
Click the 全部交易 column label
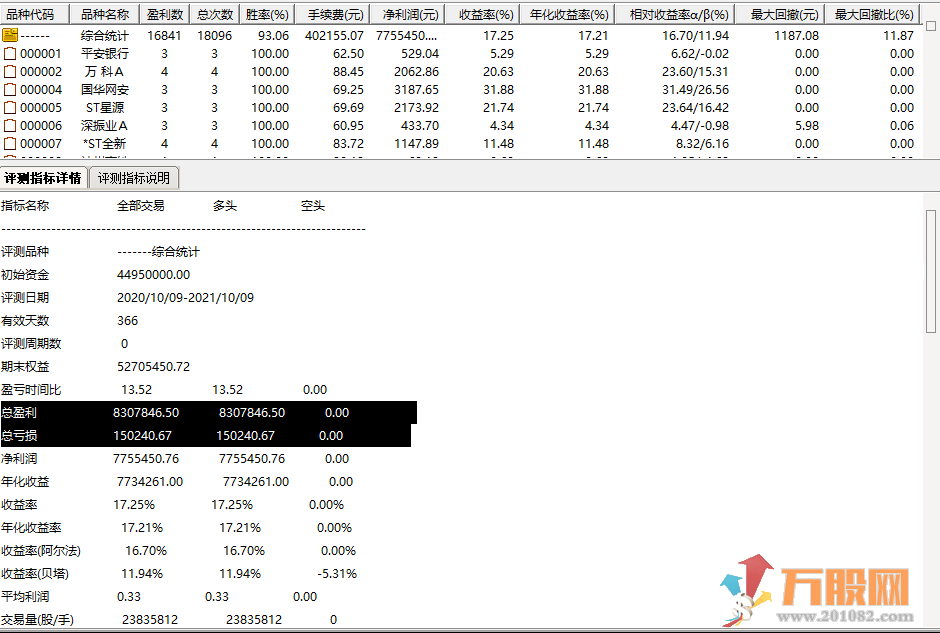(140, 206)
